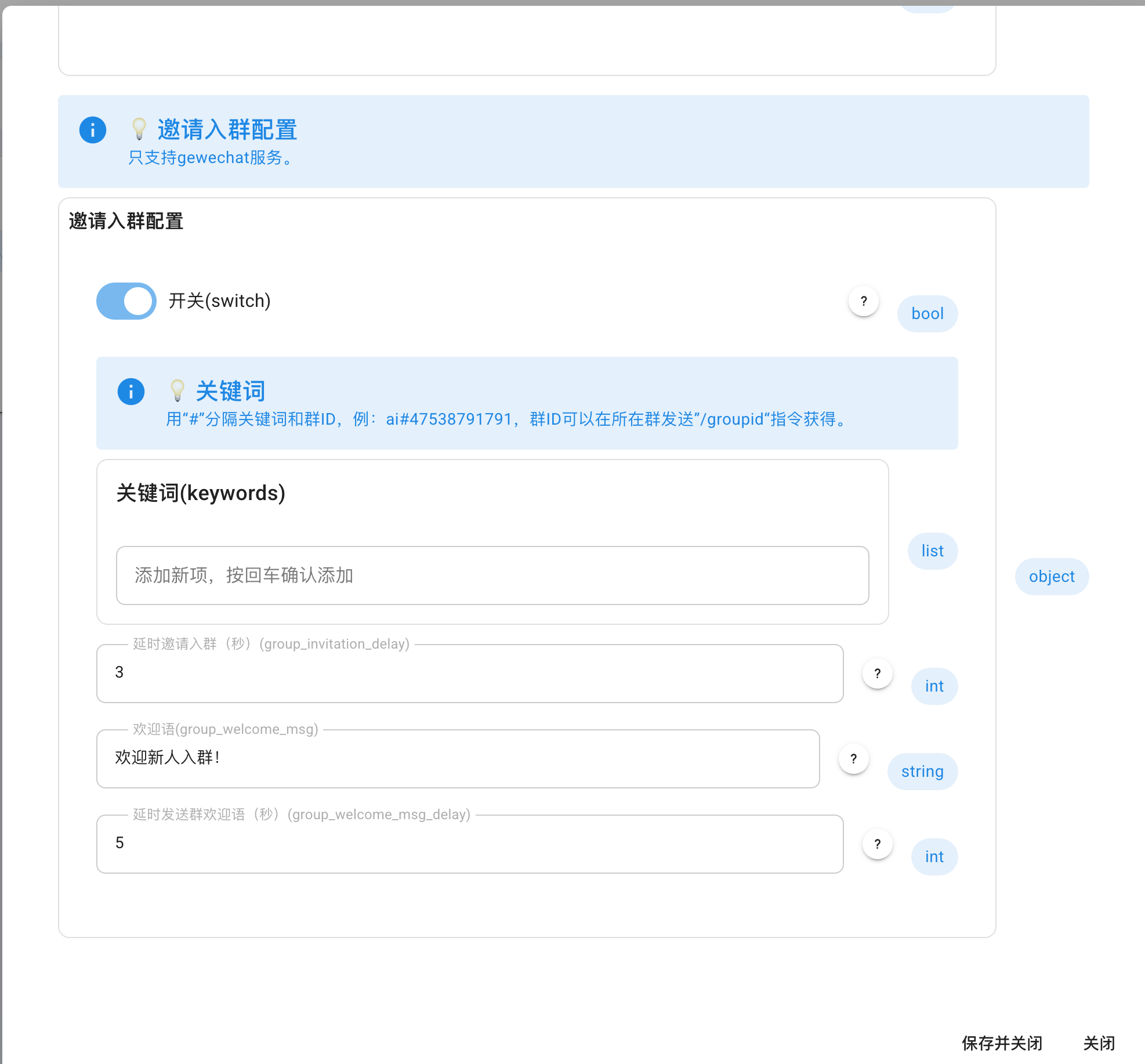
Task: Toggle the 开关(switch) setting off
Action: pos(126,301)
